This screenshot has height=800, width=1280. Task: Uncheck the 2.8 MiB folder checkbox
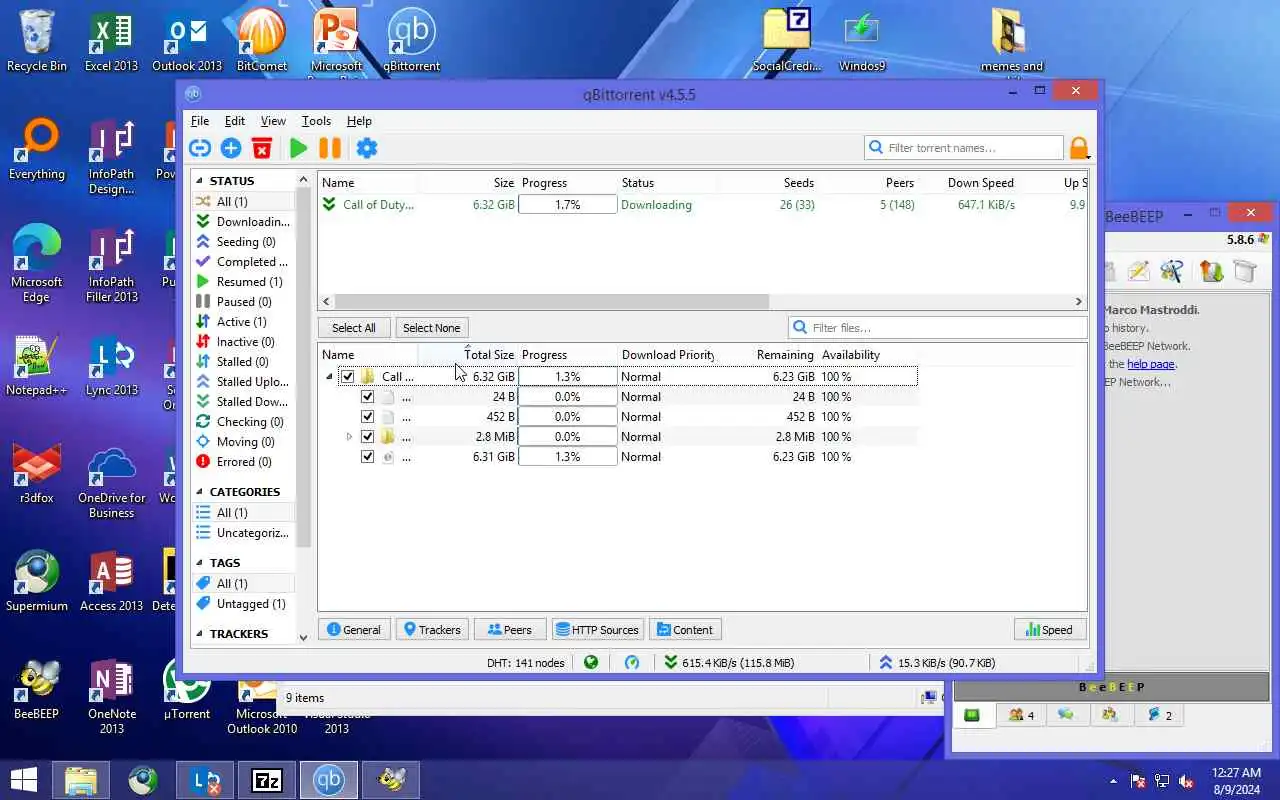click(367, 437)
